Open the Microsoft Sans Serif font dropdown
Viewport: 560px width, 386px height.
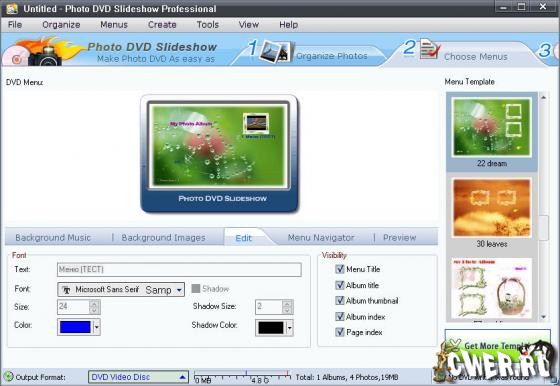click(x=121, y=289)
